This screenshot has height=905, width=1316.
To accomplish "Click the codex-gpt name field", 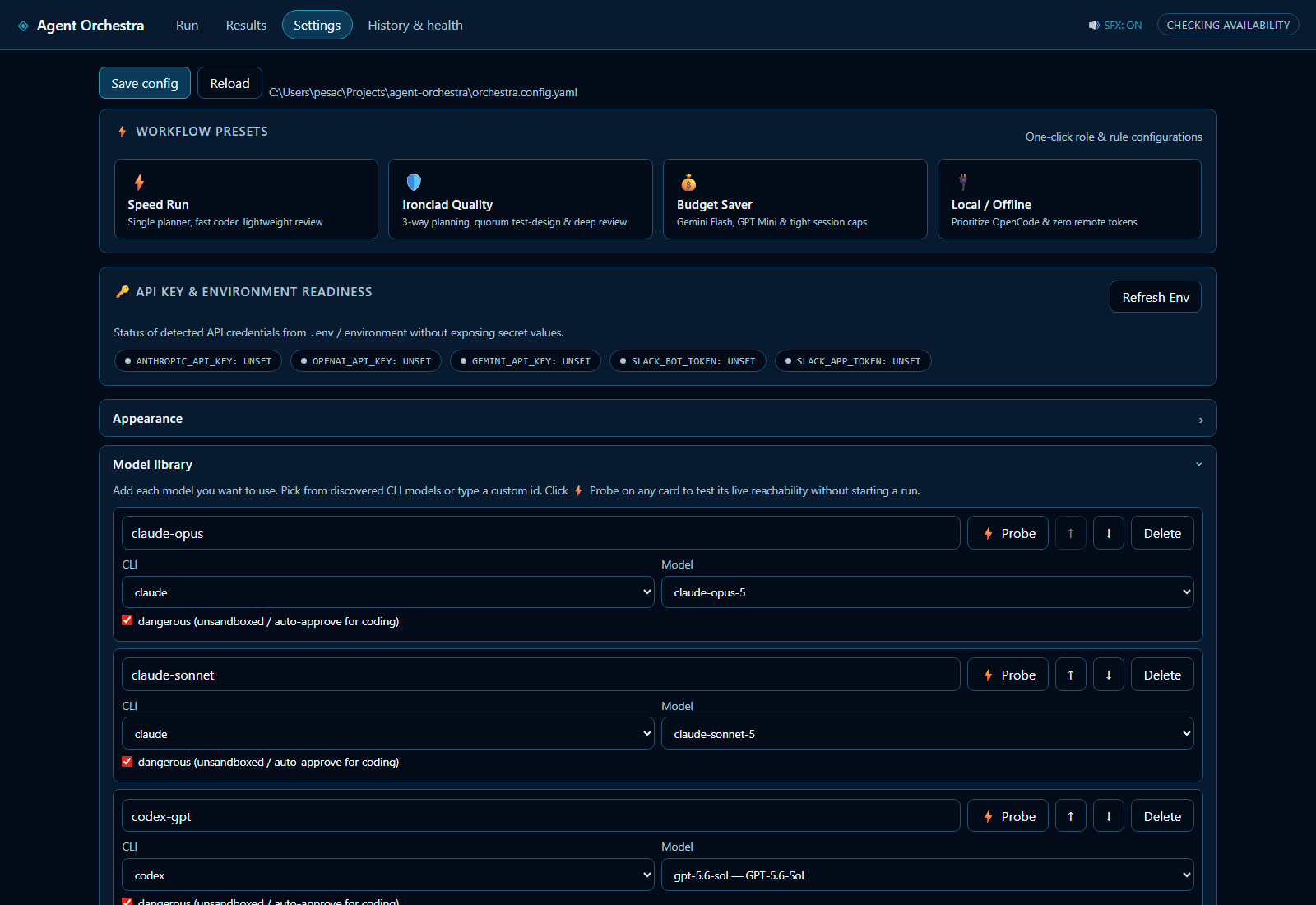I will [541, 816].
